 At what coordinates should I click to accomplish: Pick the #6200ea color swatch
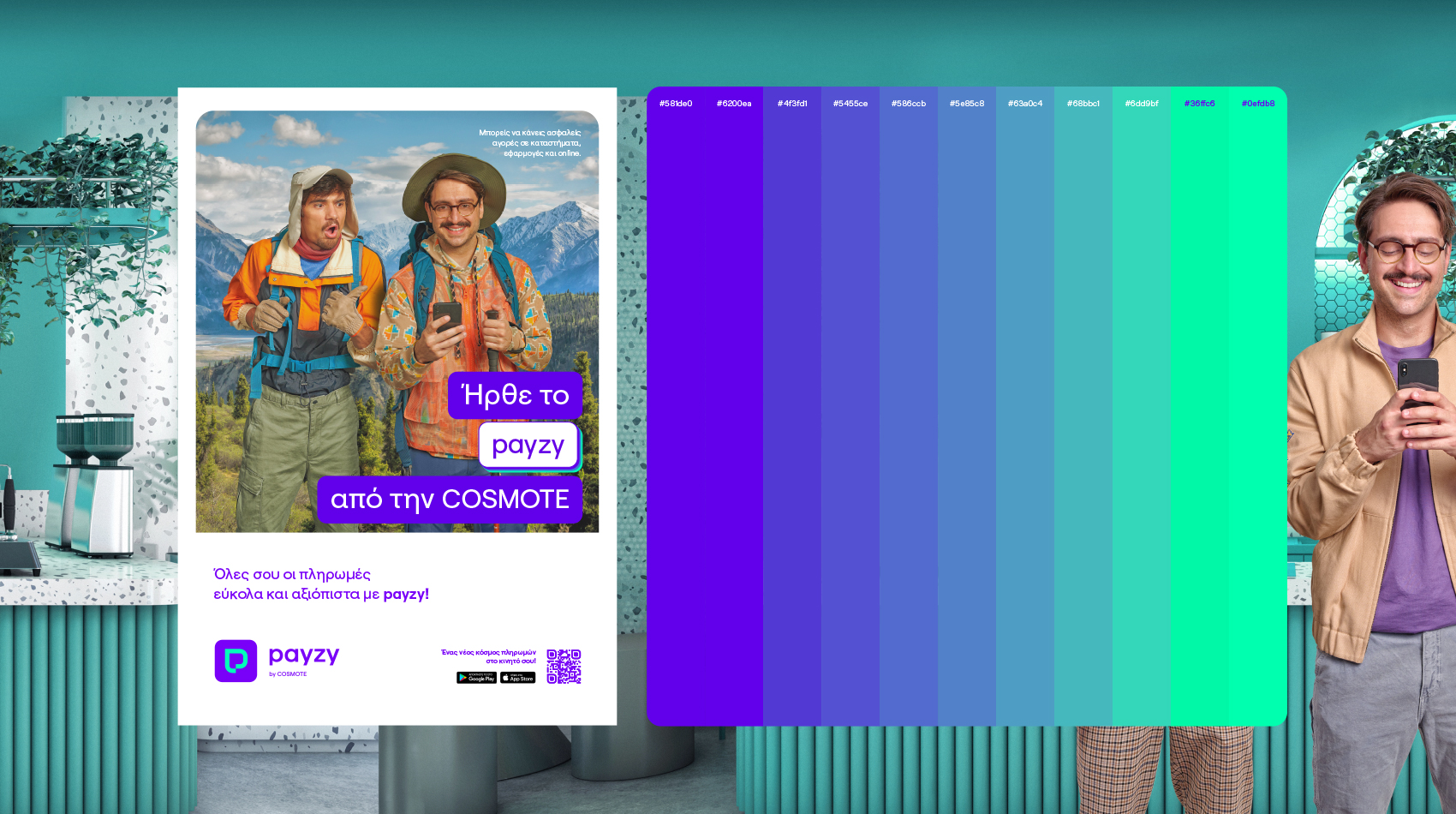point(734,406)
